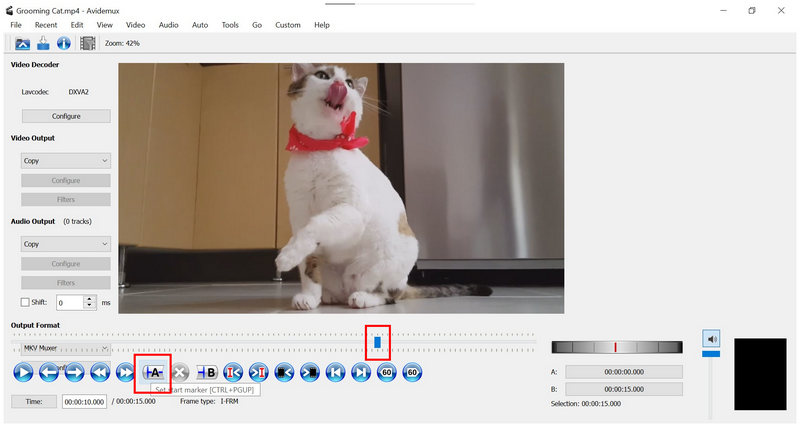Expand the Video Output Copy dropdown
This screenshot has height=427, width=800.
[66, 161]
